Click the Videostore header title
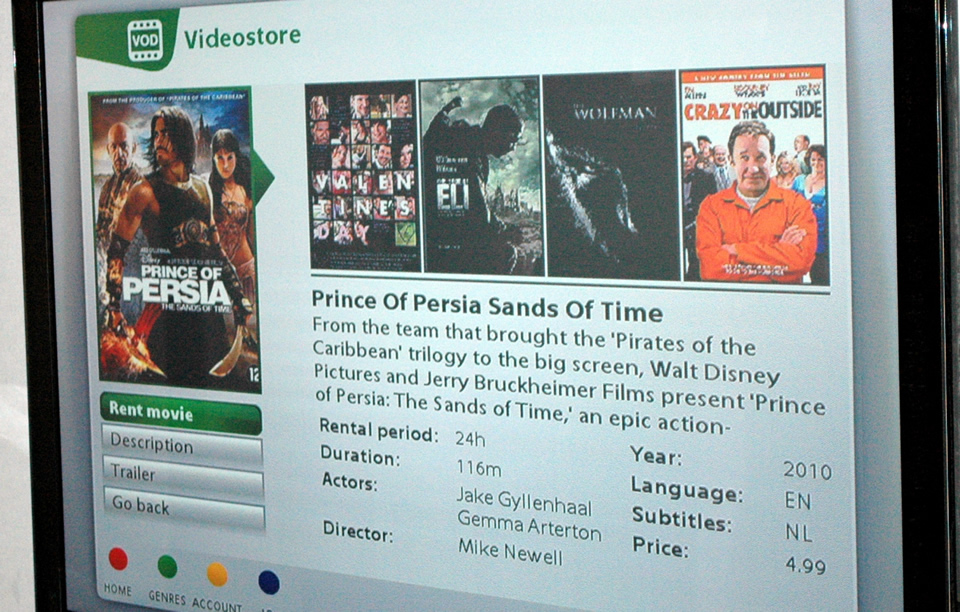This screenshot has height=612, width=960. coord(242,38)
